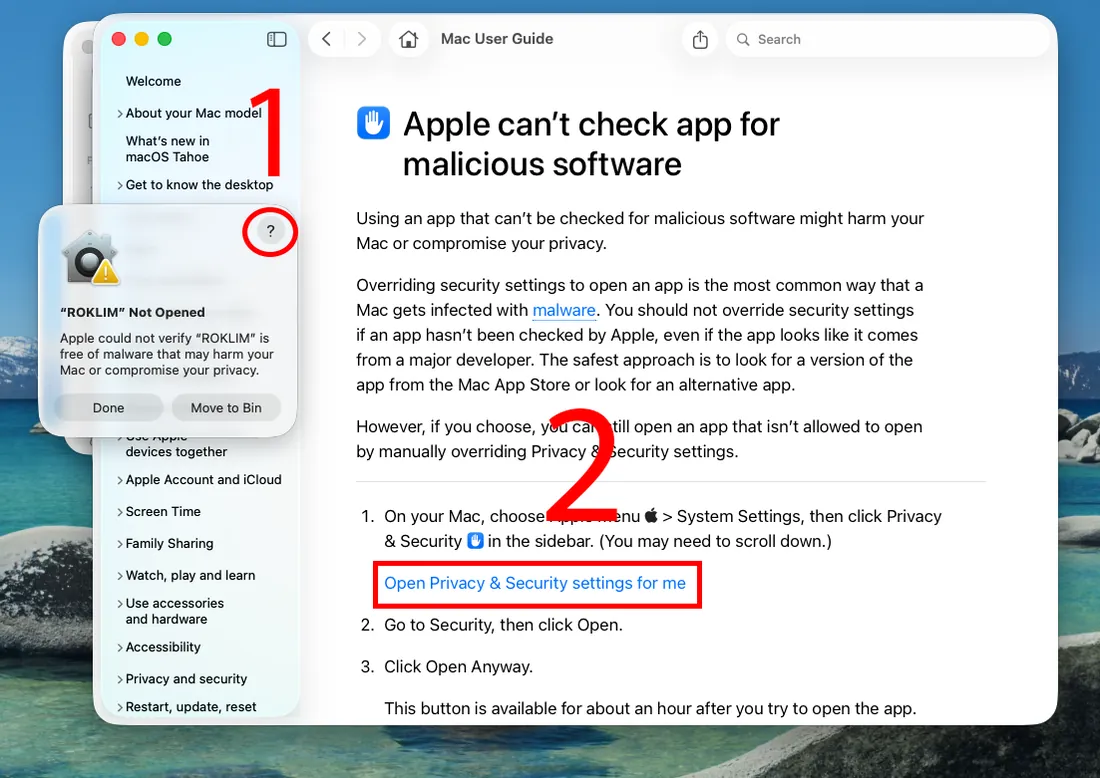The image size is (1100, 778).
Task: Click the Search field in toolbar
Action: [x=887, y=39]
